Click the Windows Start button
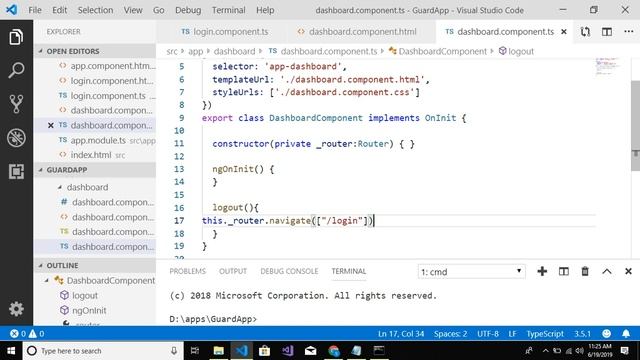640x360 pixels. point(11,351)
